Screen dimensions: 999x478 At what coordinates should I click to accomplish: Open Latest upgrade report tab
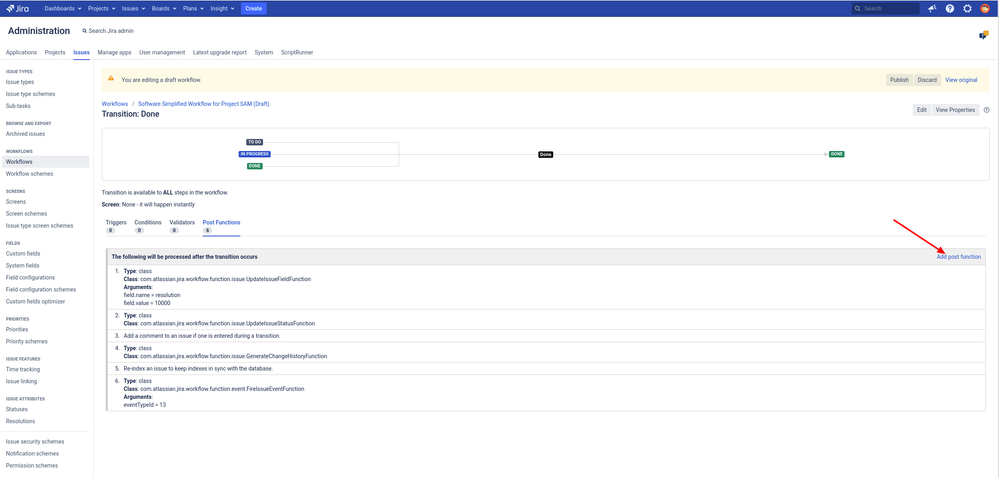[220, 52]
